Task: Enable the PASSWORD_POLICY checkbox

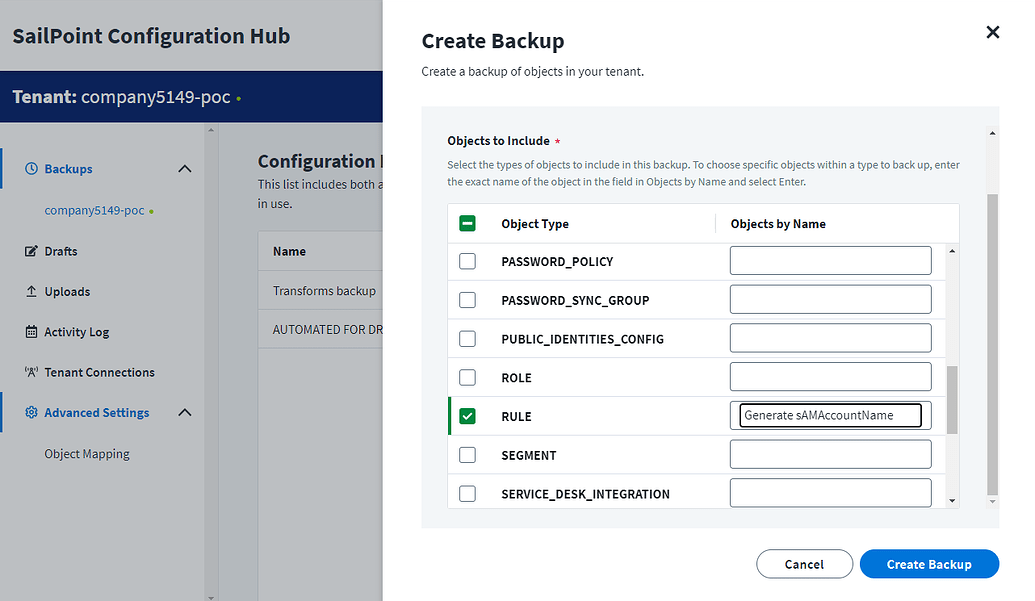Action: click(x=467, y=261)
